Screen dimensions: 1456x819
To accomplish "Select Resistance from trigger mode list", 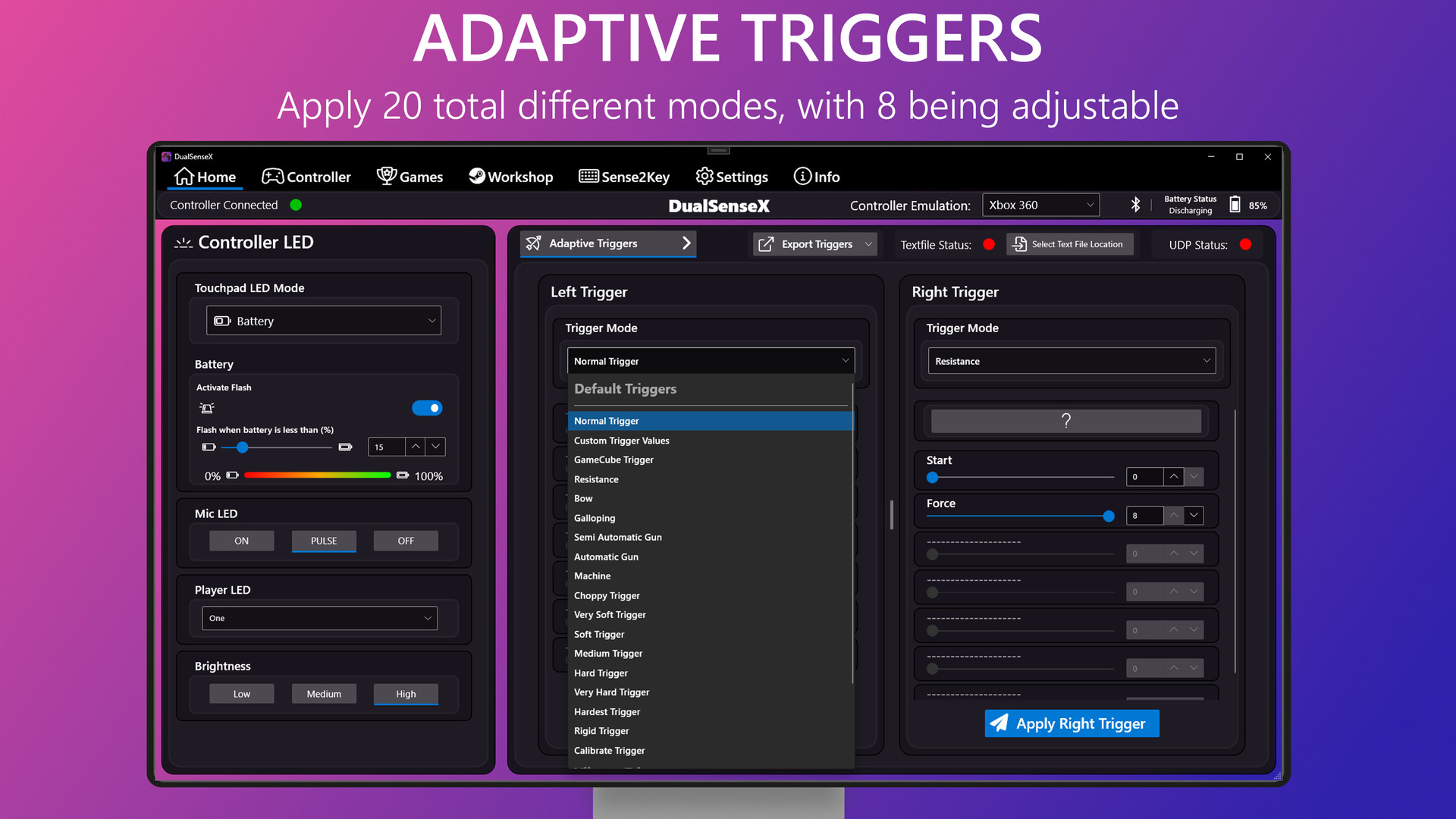I will tap(595, 478).
